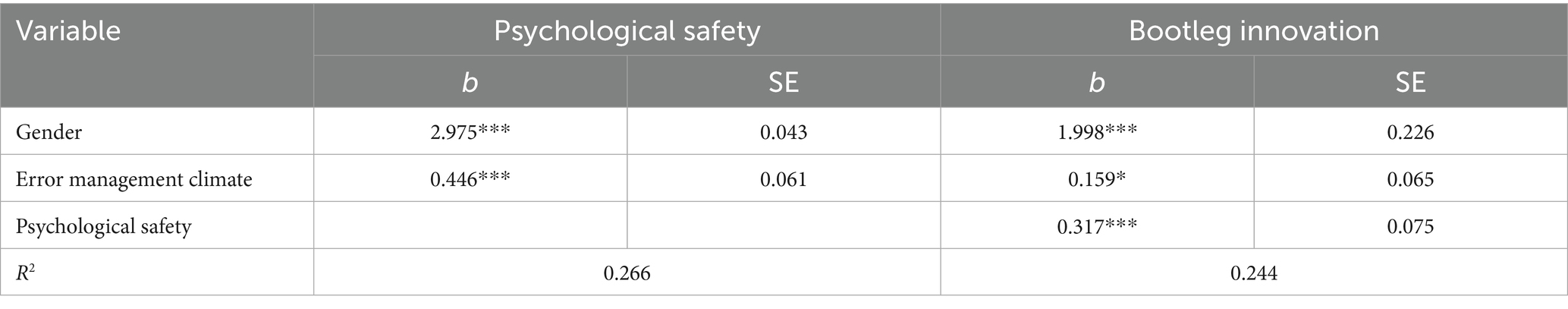Click the 0.061 standard error cell

784,179
